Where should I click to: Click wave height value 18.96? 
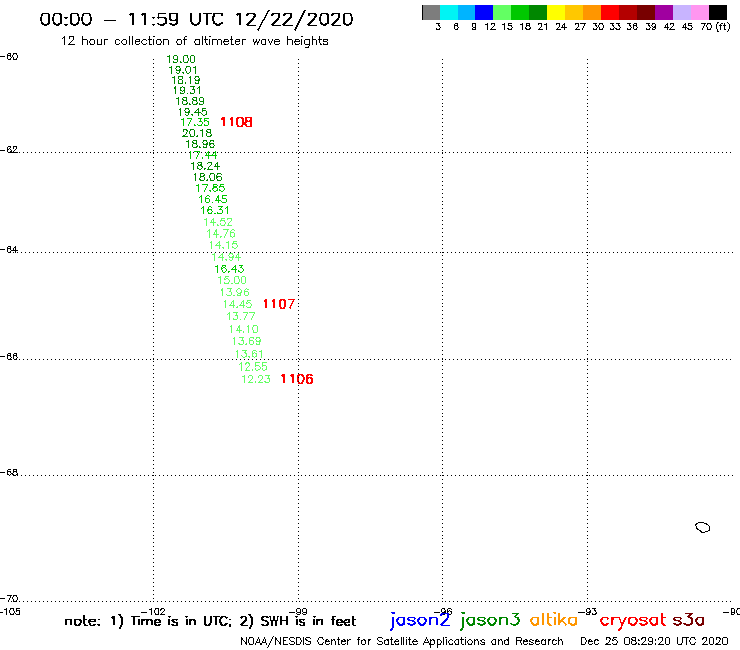click(x=200, y=144)
